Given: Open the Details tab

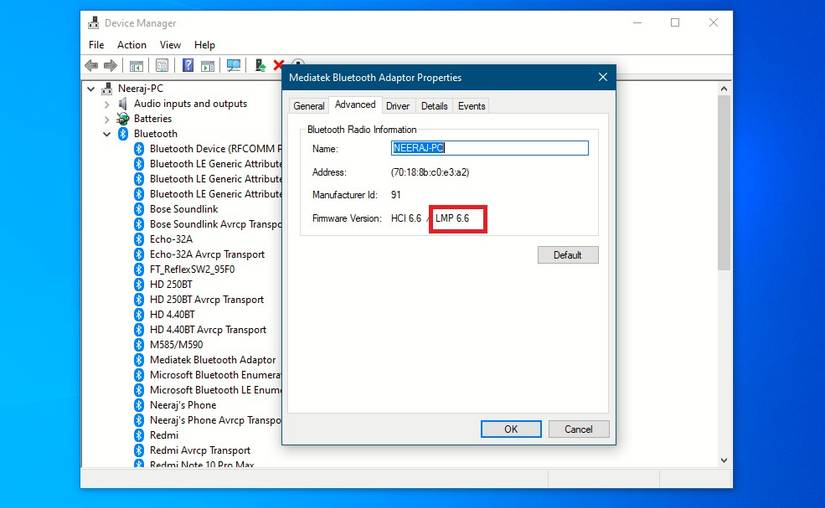Looking at the screenshot, I should click(434, 106).
